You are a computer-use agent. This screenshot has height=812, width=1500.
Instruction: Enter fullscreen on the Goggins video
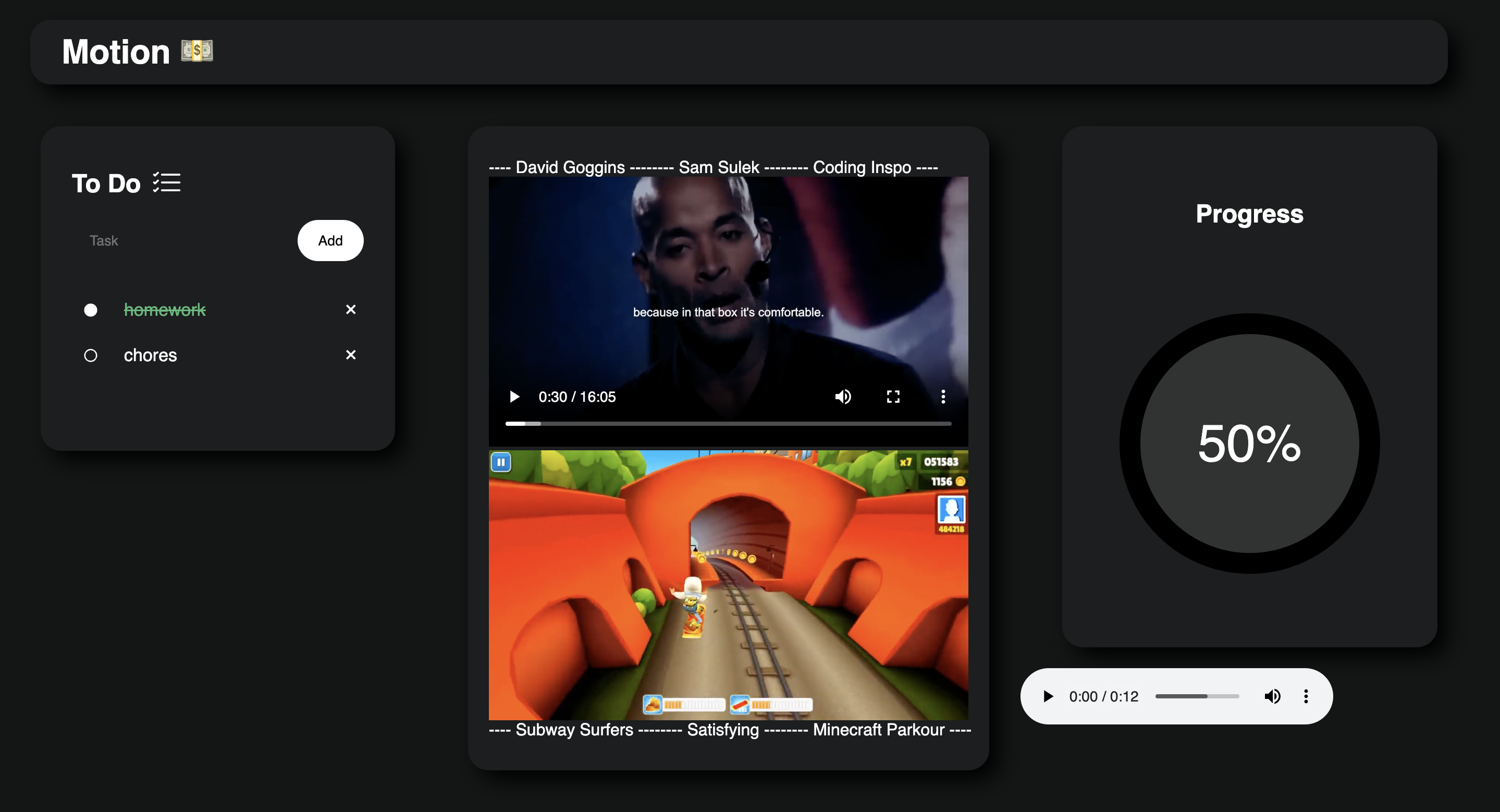point(893,397)
